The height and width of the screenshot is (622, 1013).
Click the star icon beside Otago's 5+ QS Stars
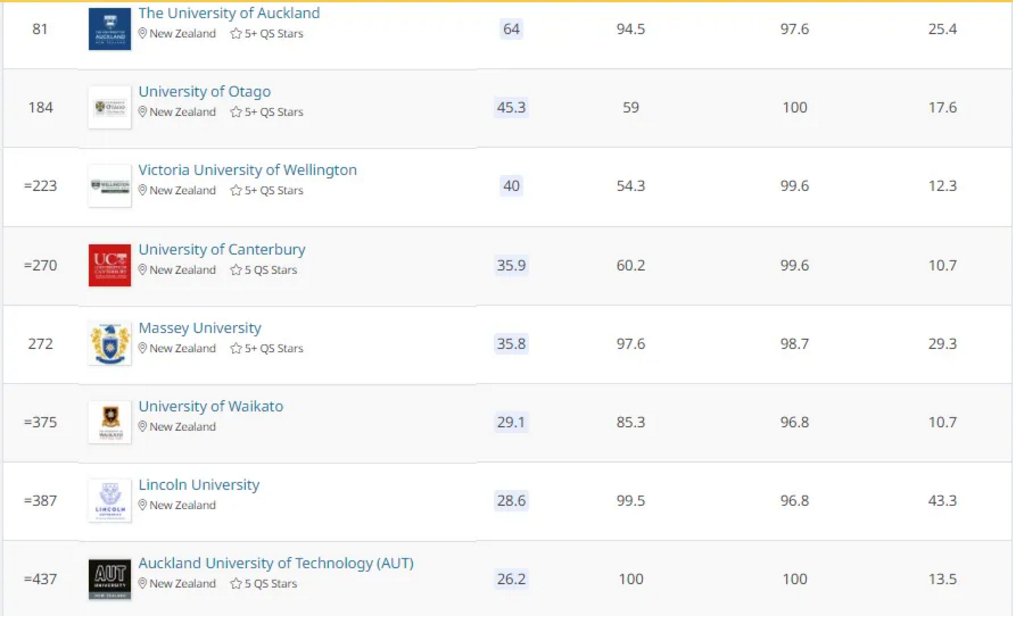(236, 112)
